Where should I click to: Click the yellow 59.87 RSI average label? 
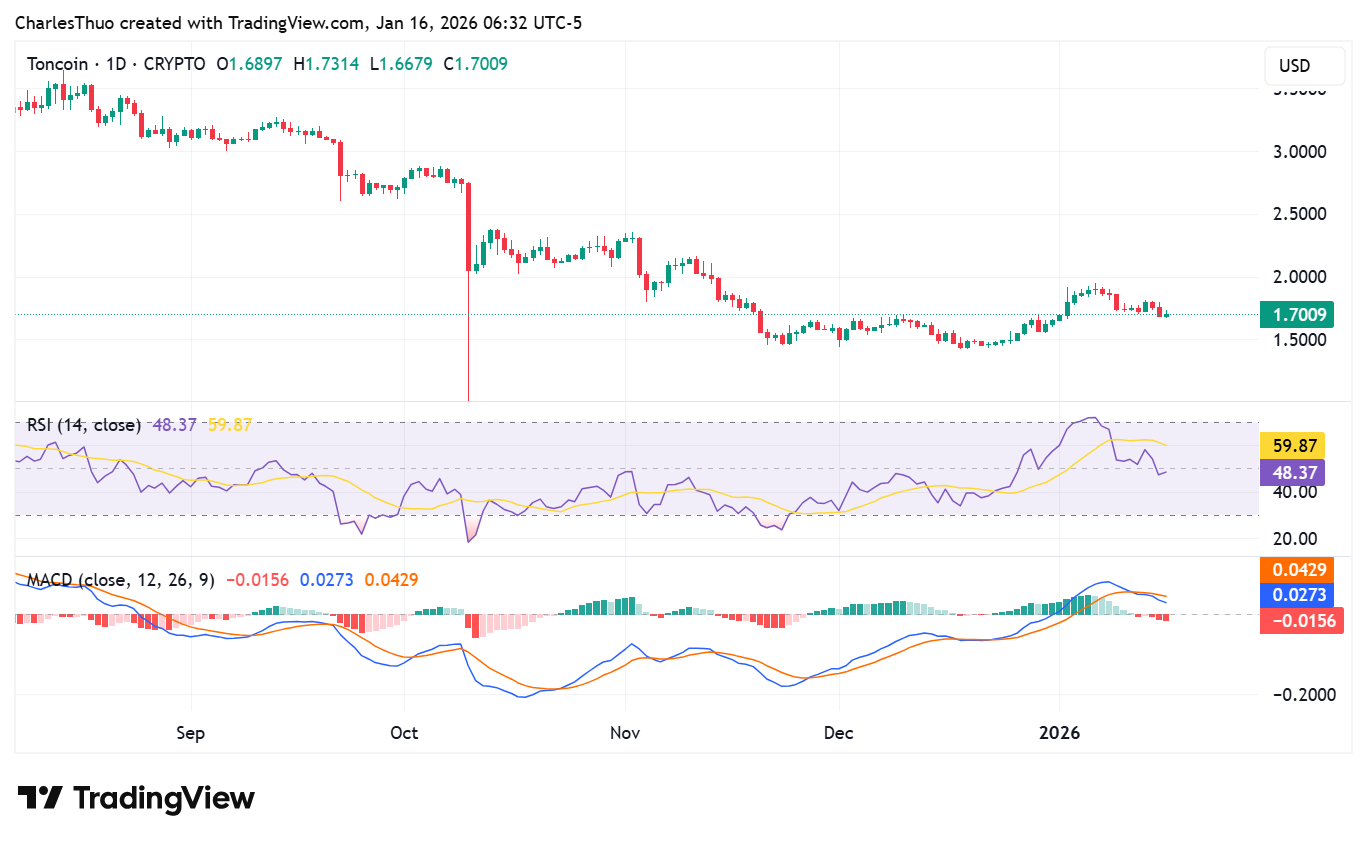pyautogui.click(x=1293, y=445)
